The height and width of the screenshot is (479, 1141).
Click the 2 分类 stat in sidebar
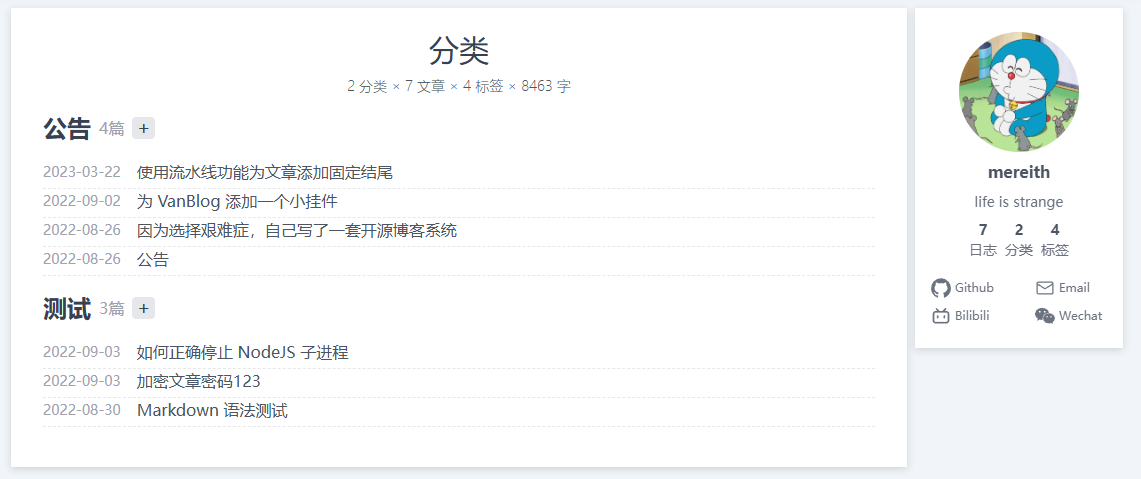click(1019, 240)
